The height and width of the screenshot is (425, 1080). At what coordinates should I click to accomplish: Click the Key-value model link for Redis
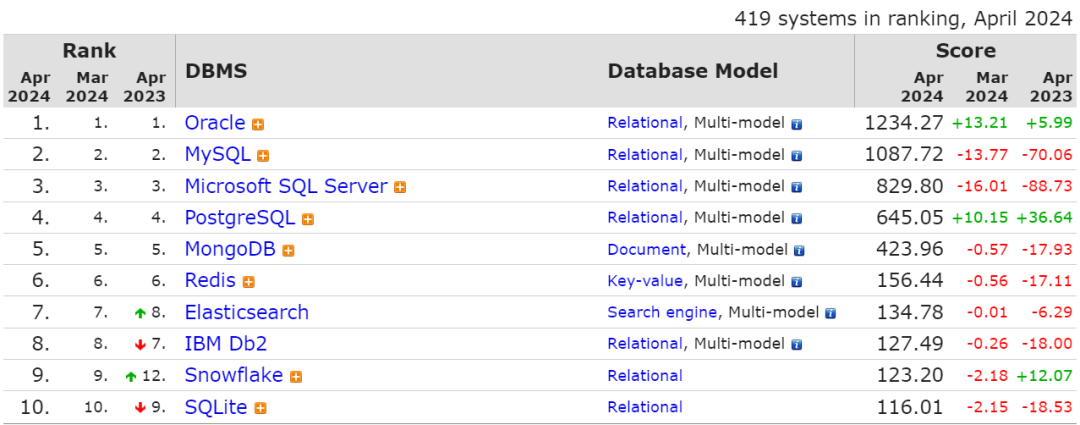point(645,281)
